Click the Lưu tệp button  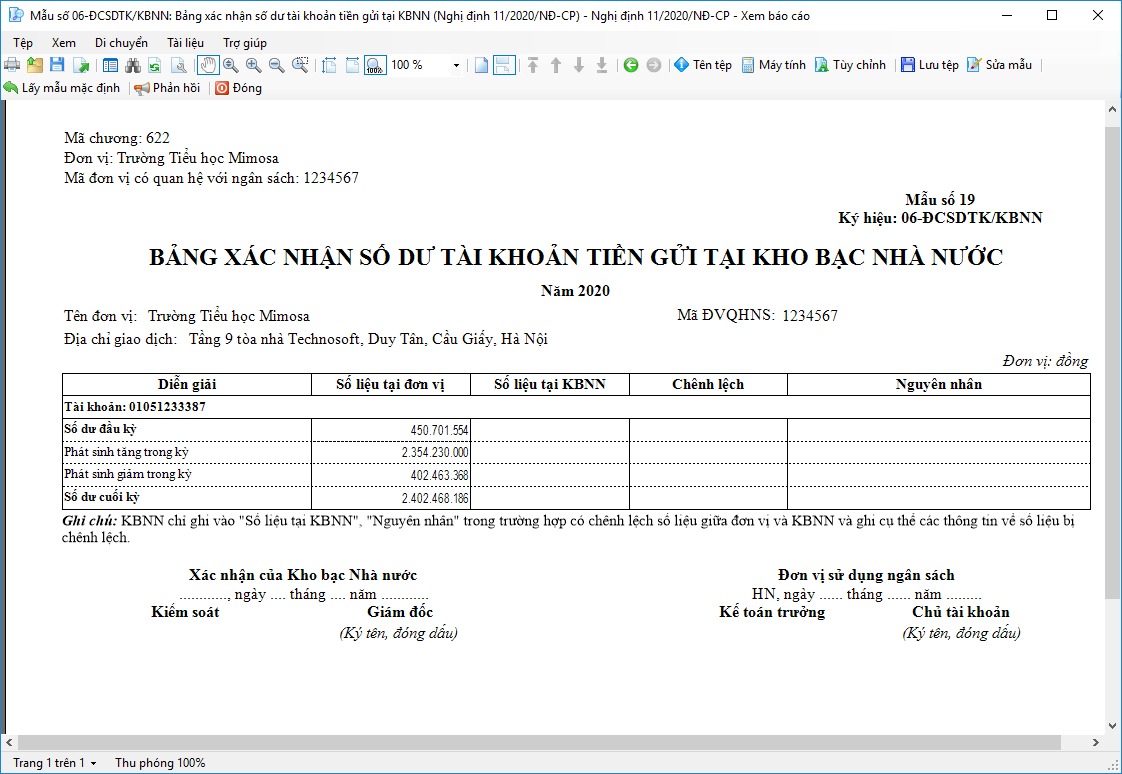[x=930, y=65]
